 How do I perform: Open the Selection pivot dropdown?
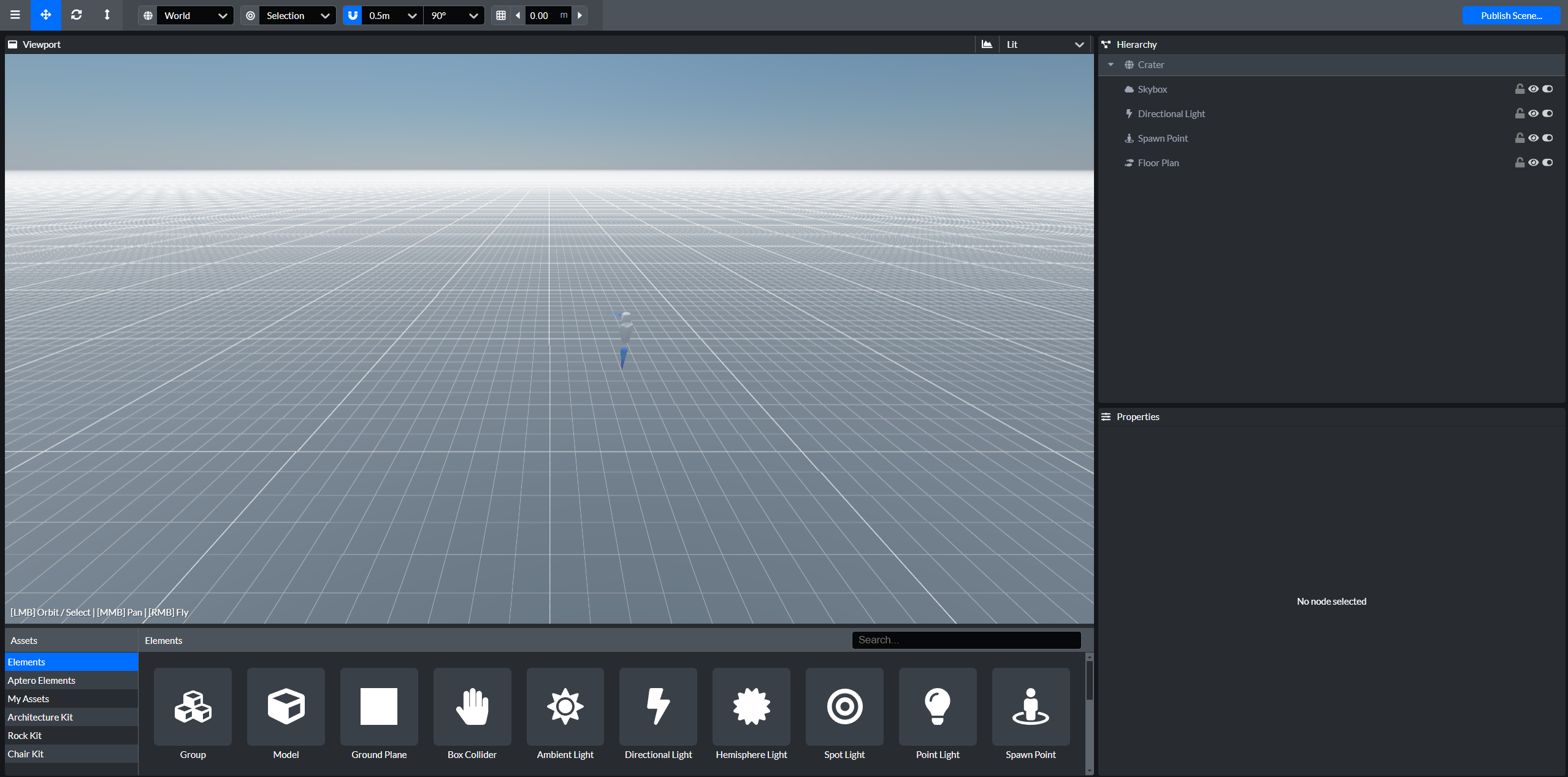tap(297, 15)
